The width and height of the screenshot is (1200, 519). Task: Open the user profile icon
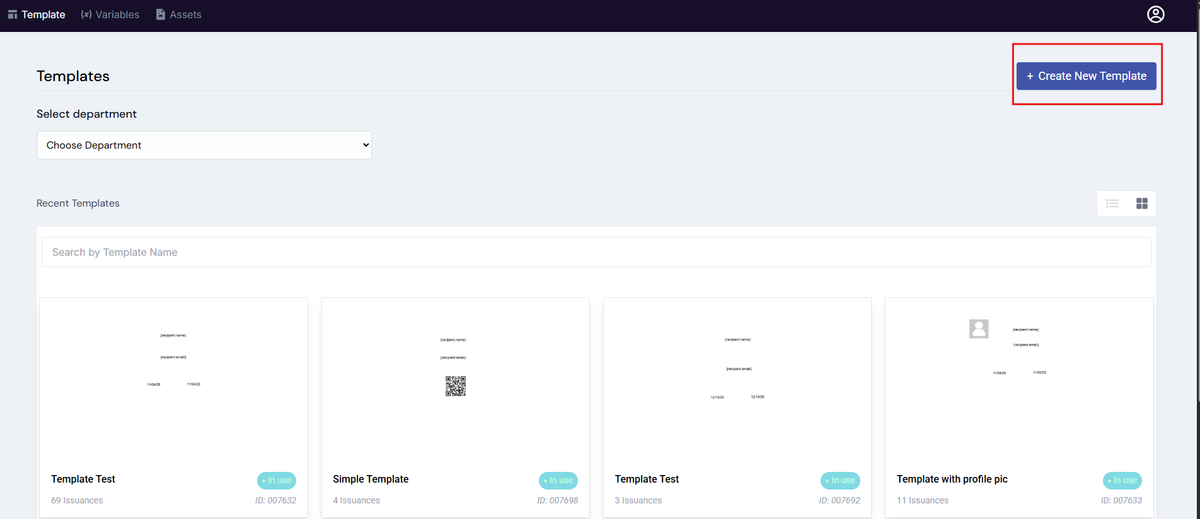1156,15
